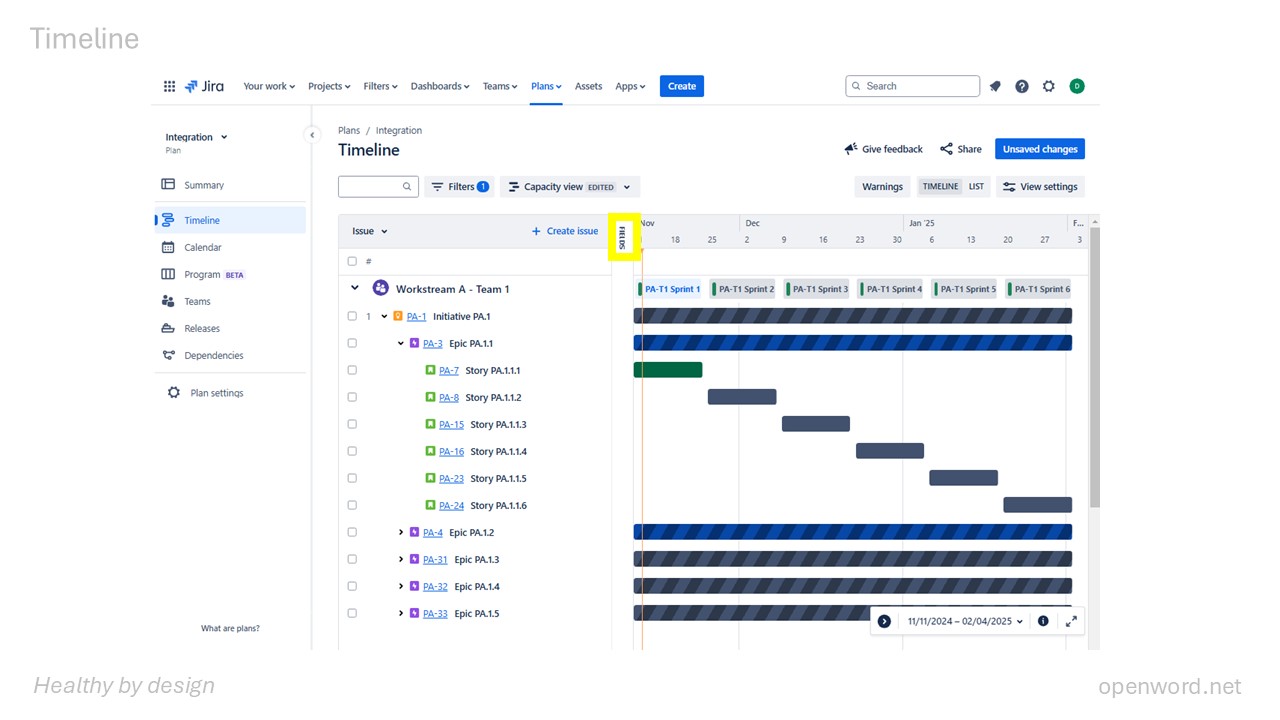Expand Epic PA.1.2
The image size is (1280, 720).
[401, 532]
